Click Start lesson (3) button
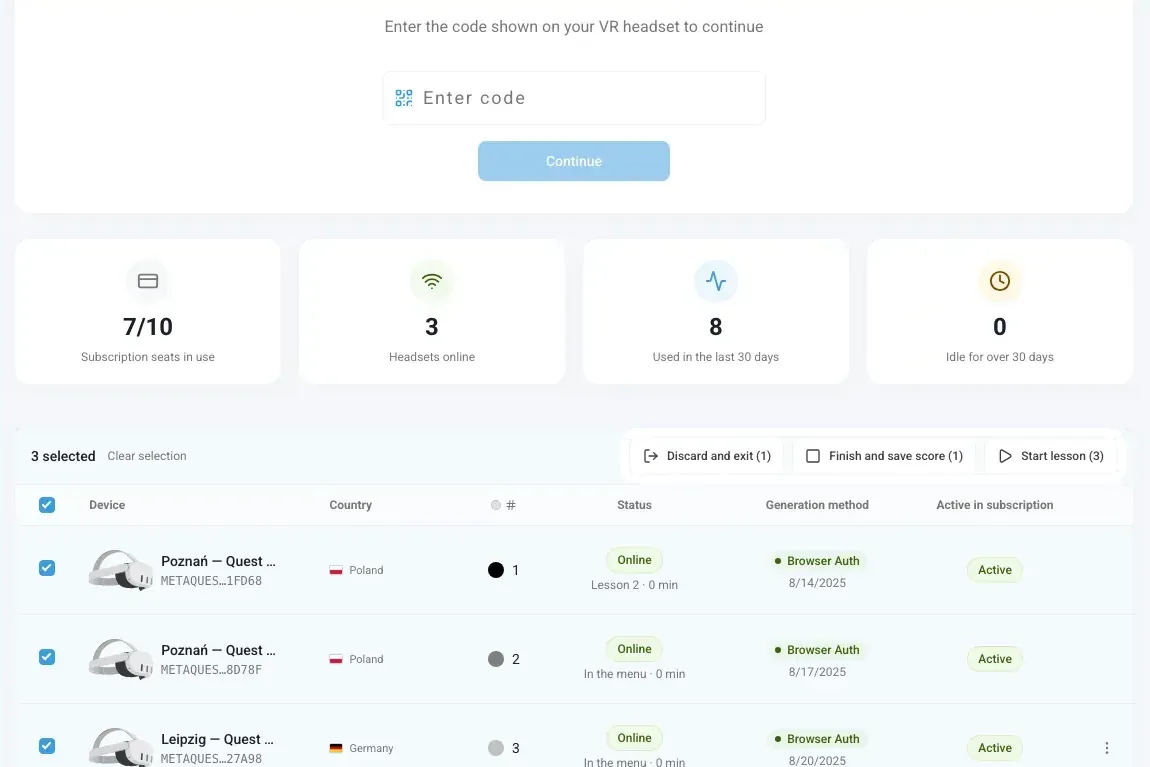This screenshot has height=767, width=1150. [x=1051, y=456]
